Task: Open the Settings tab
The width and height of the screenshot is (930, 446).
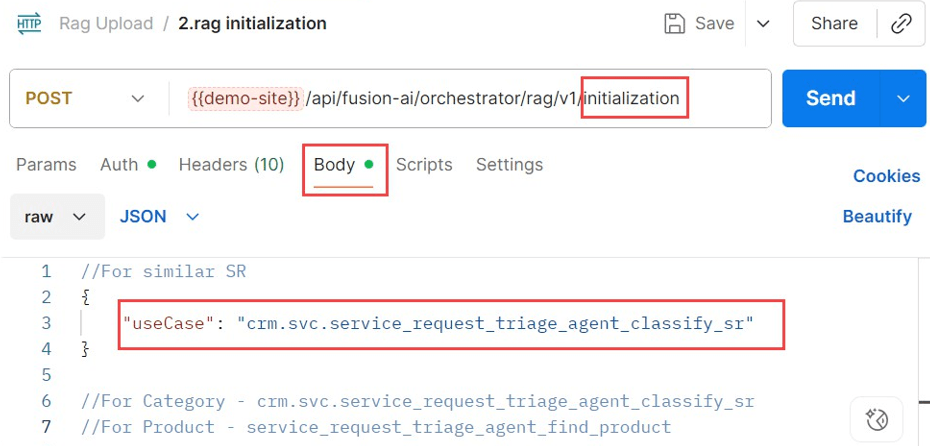Action: coord(509,164)
